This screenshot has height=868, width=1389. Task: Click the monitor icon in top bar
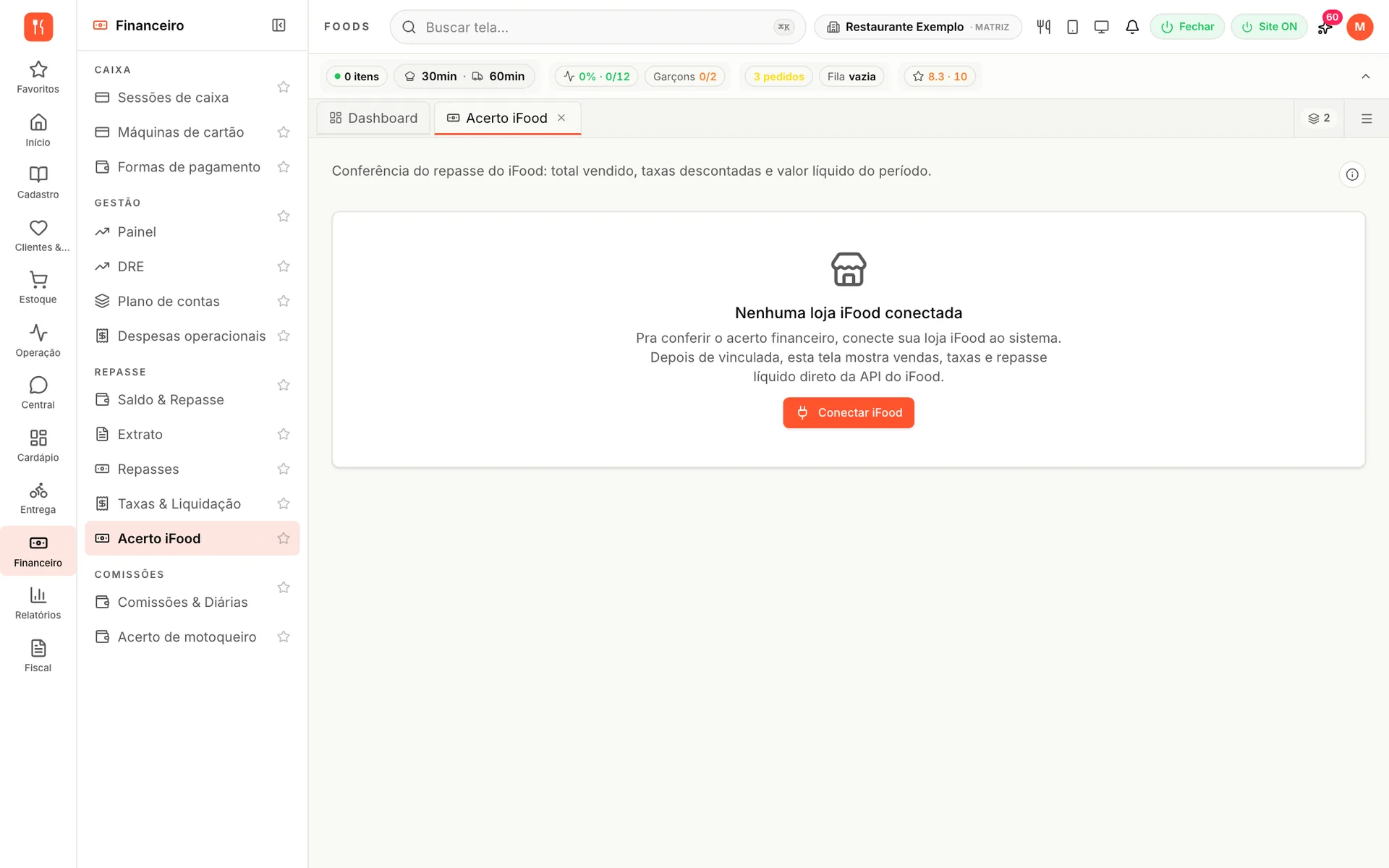coord(1101,27)
